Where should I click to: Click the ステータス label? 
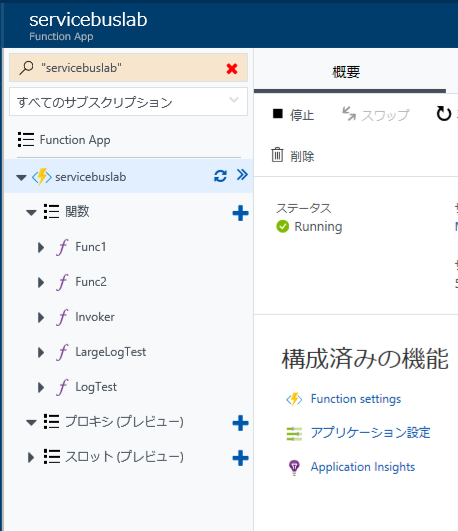[304, 208]
